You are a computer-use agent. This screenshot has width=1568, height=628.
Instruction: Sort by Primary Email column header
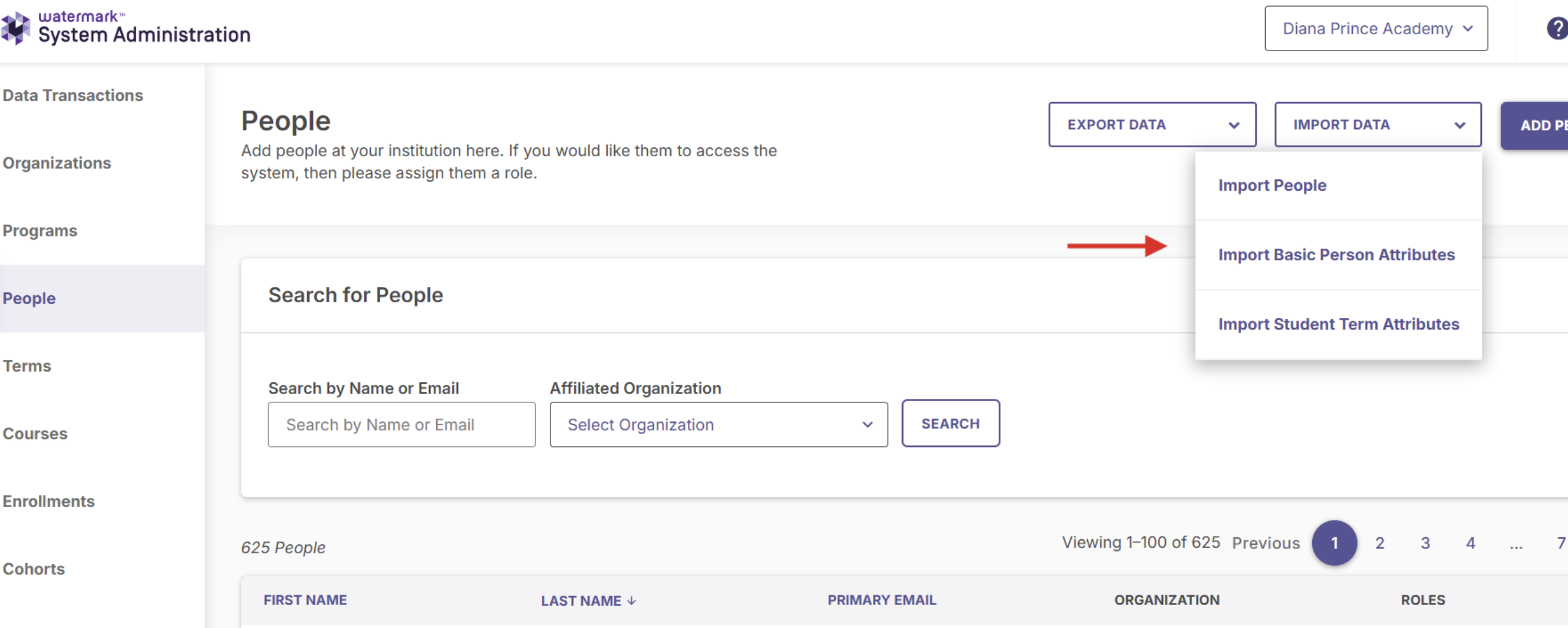881,600
